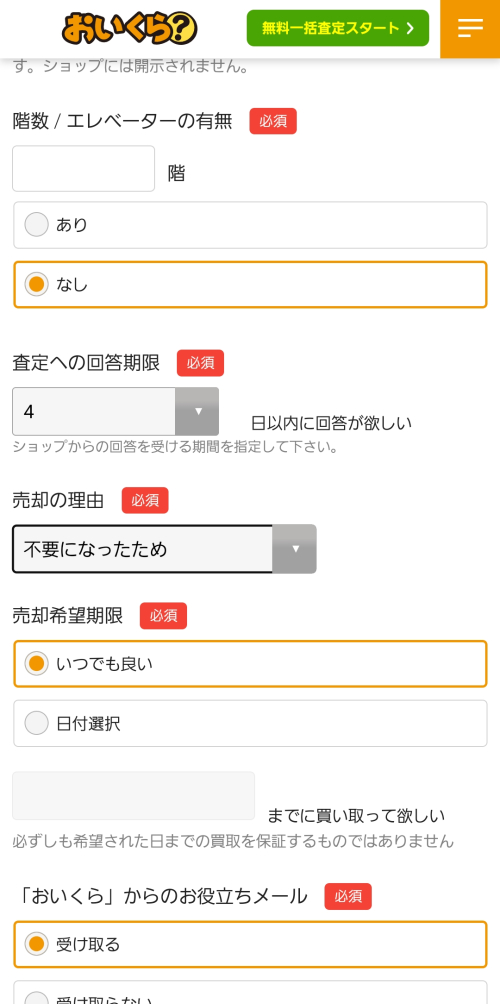The height and width of the screenshot is (1004, 500).
Task: Click arrow on 査定への回答期限 dropdown
Action: (x=197, y=412)
